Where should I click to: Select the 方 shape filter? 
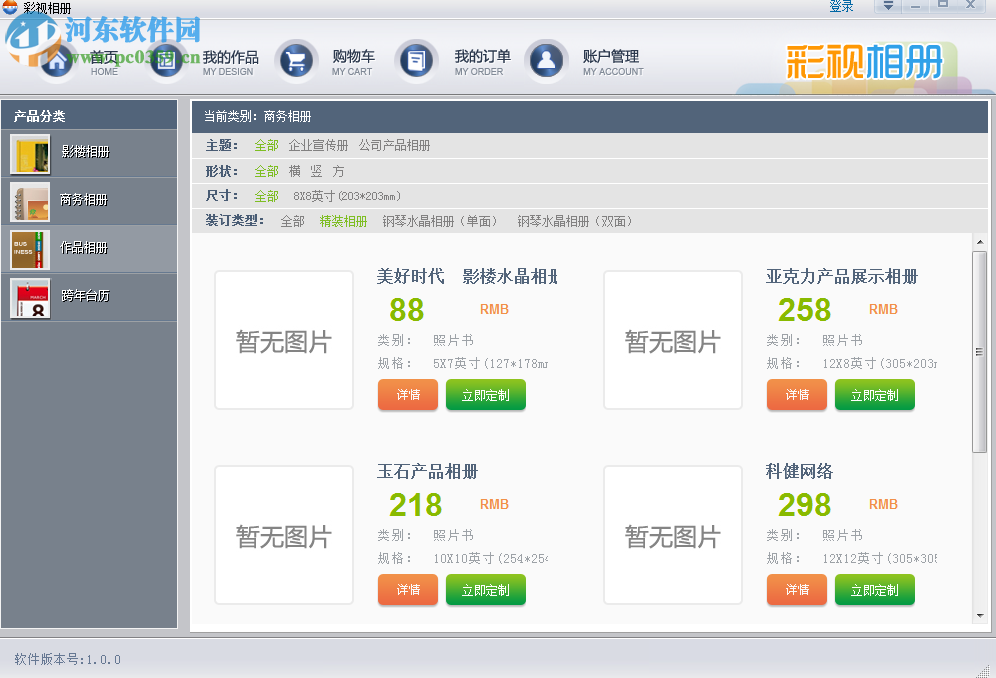pyautogui.click(x=338, y=169)
